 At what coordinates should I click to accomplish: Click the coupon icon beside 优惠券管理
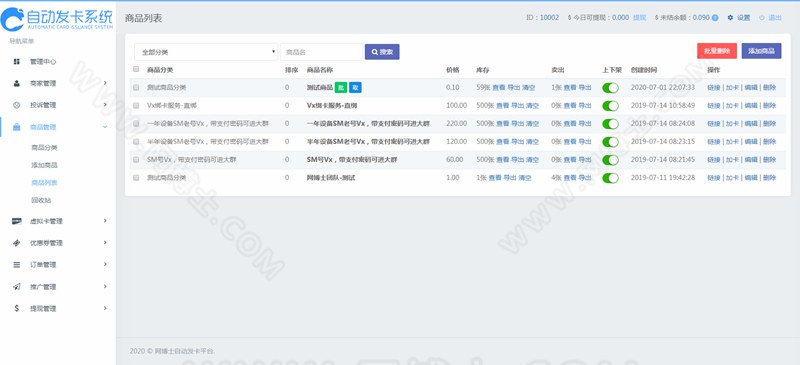17,243
